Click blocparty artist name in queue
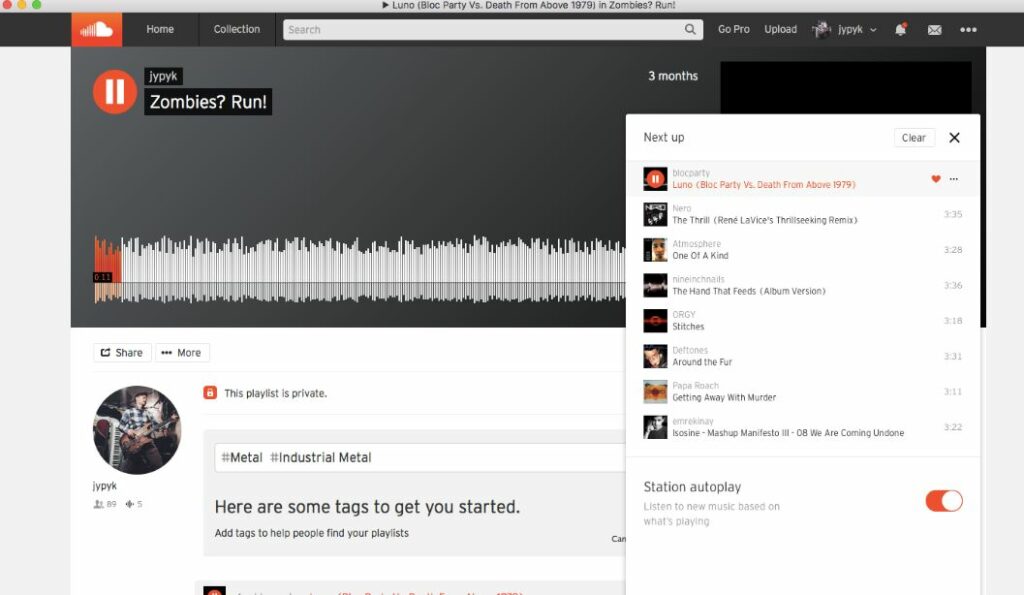 [691, 173]
